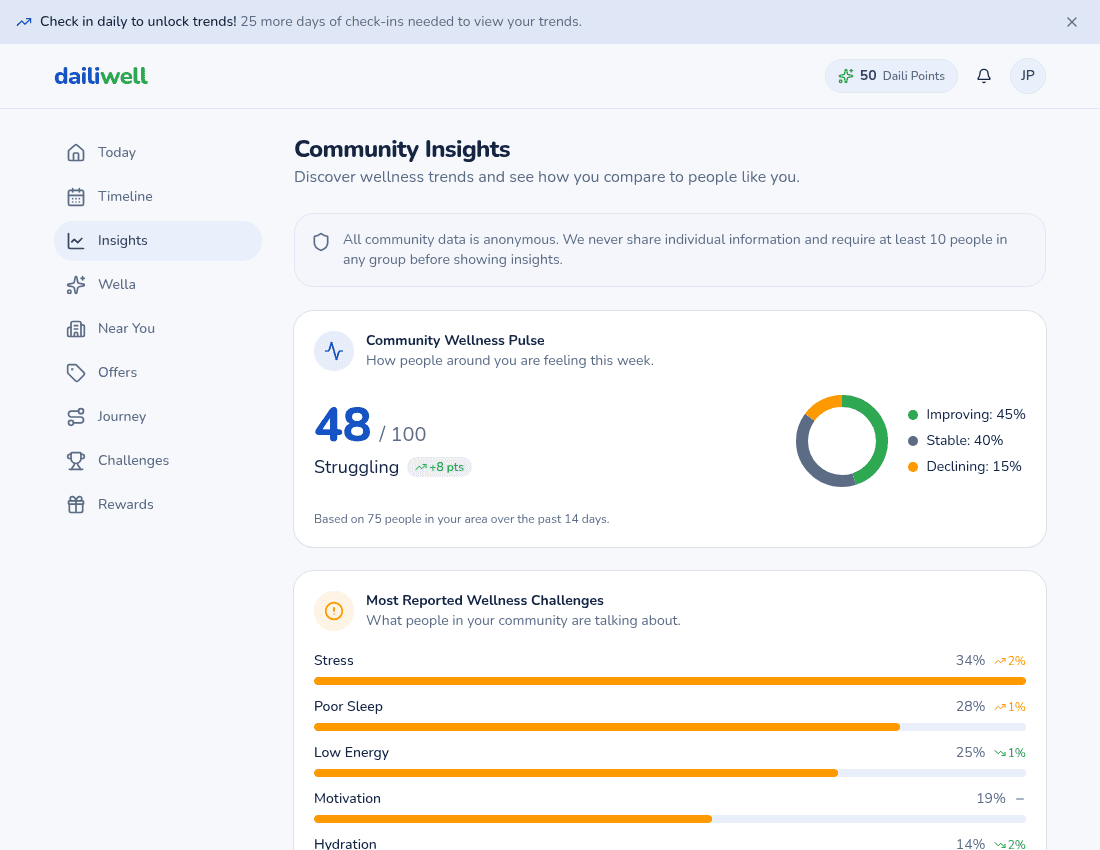This screenshot has width=1100, height=850.
Task: Click the Poor Sleep progress bar
Action: point(670,727)
